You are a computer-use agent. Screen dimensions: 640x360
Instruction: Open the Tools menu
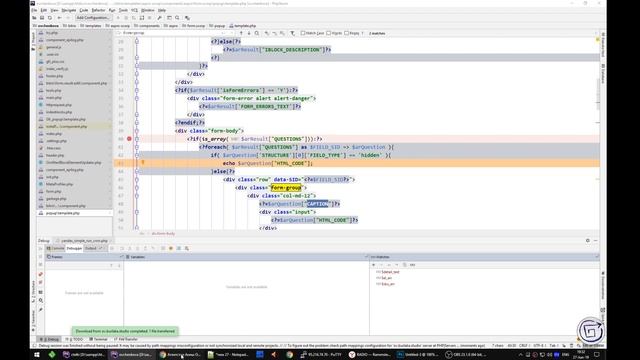point(123,10)
